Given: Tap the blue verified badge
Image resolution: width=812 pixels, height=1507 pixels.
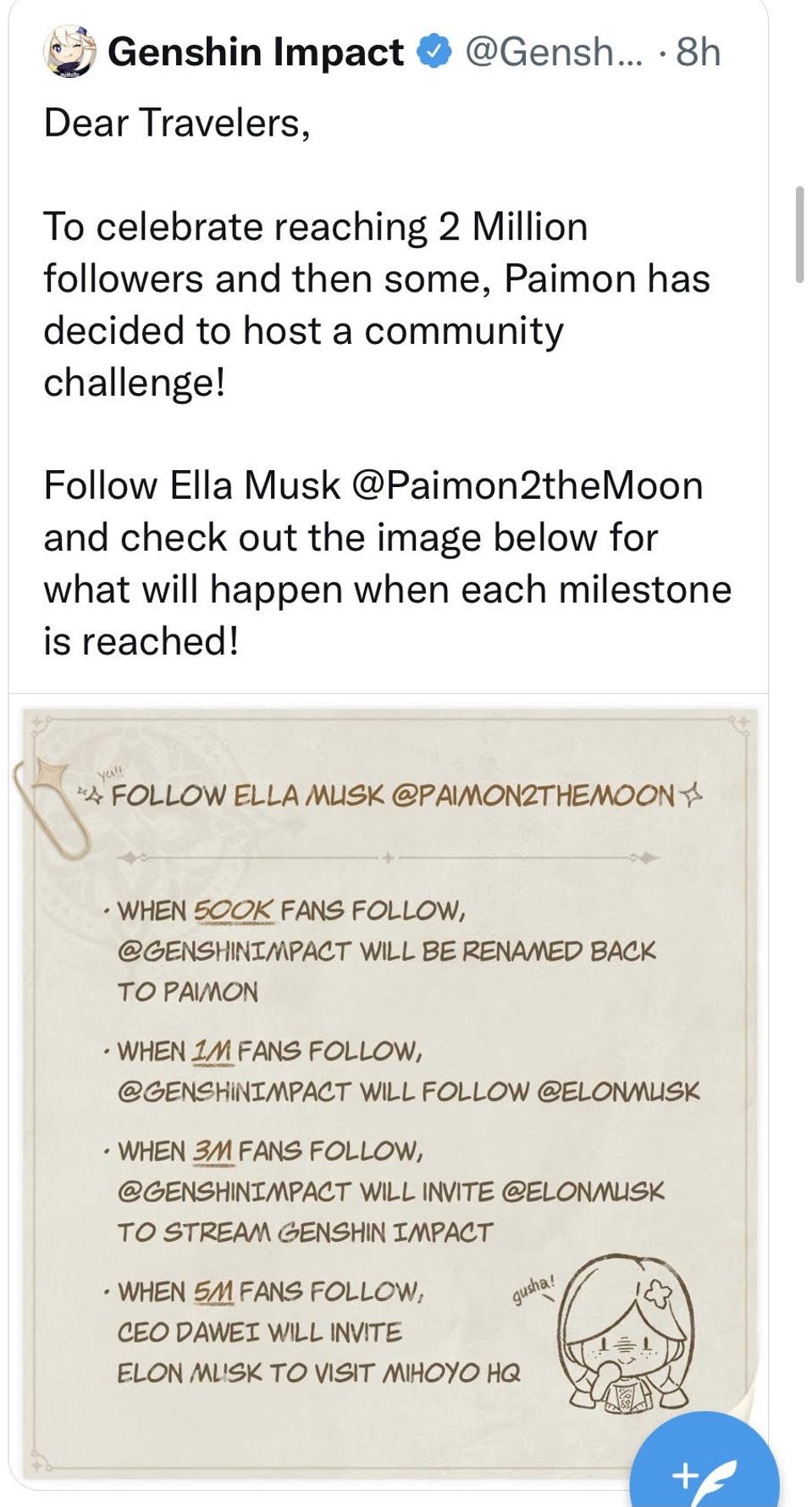Looking at the screenshot, I should tap(434, 53).
